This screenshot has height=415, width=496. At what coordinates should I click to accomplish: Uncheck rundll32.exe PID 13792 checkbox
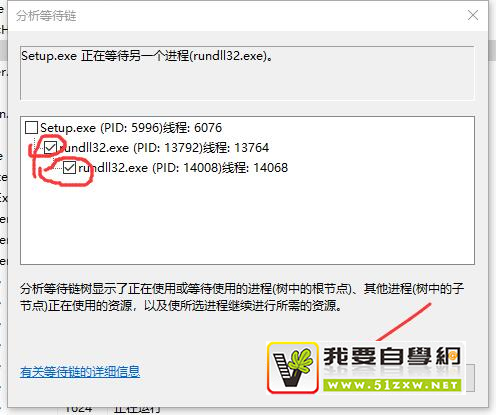50,148
